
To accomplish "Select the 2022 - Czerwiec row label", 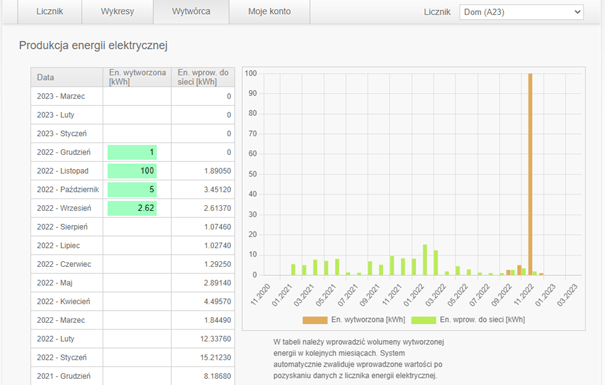I will point(64,264).
